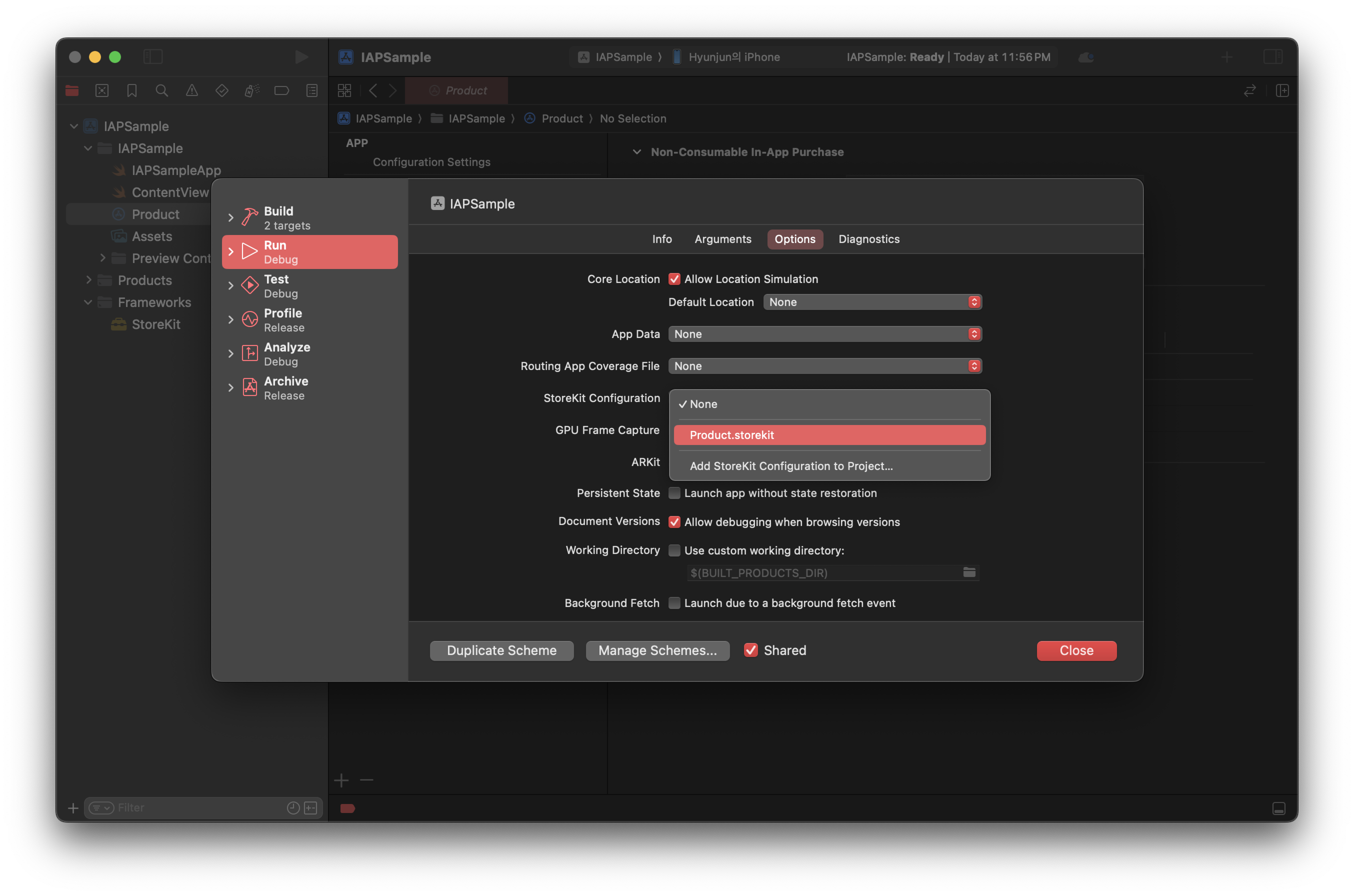
Task: Enable Launch app without state restoration
Action: (x=674, y=492)
